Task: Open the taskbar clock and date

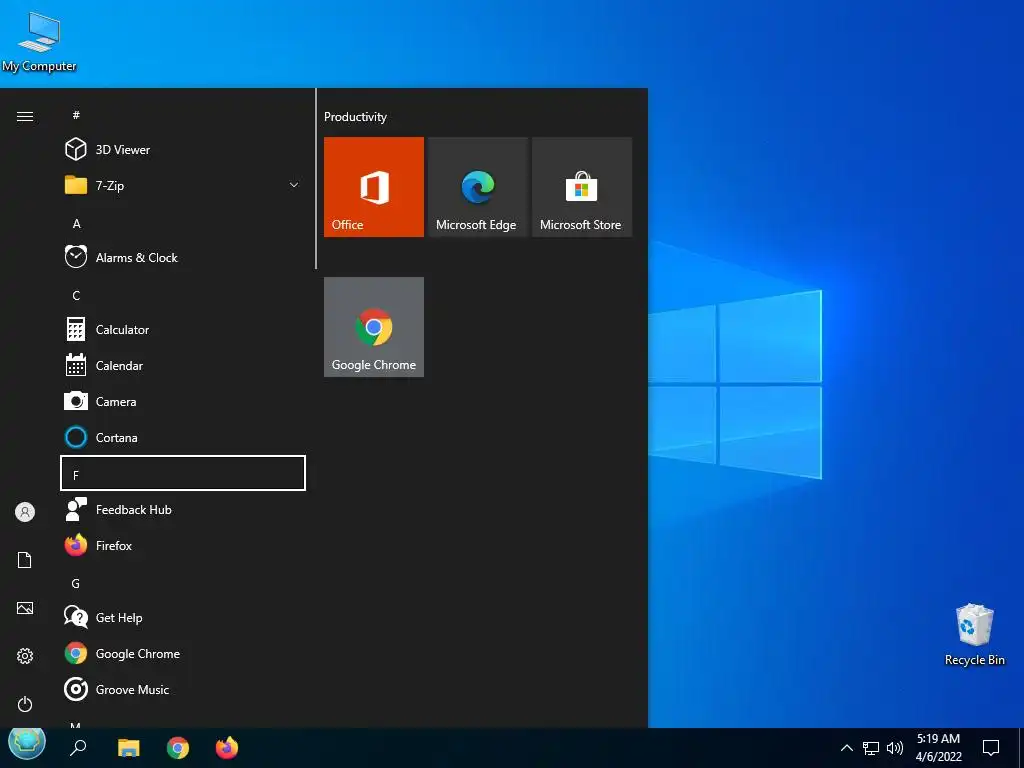Action: click(x=938, y=748)
